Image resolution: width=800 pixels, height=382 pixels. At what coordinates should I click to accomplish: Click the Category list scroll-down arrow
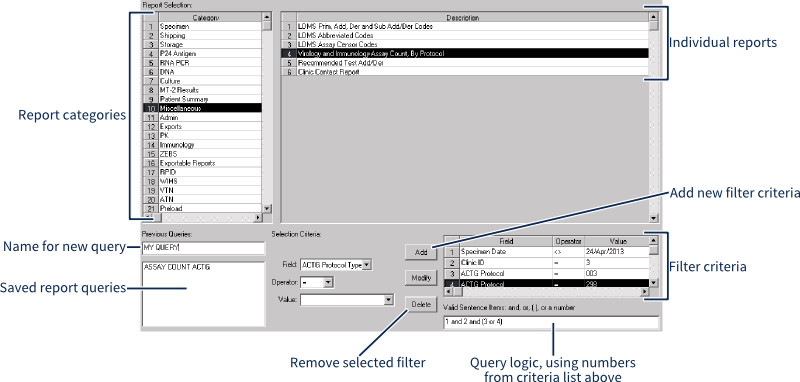[x=267, y=209]
